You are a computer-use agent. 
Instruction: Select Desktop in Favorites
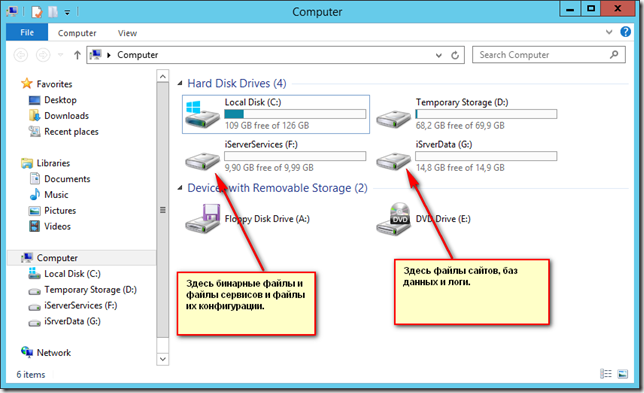tap(60, 100)
